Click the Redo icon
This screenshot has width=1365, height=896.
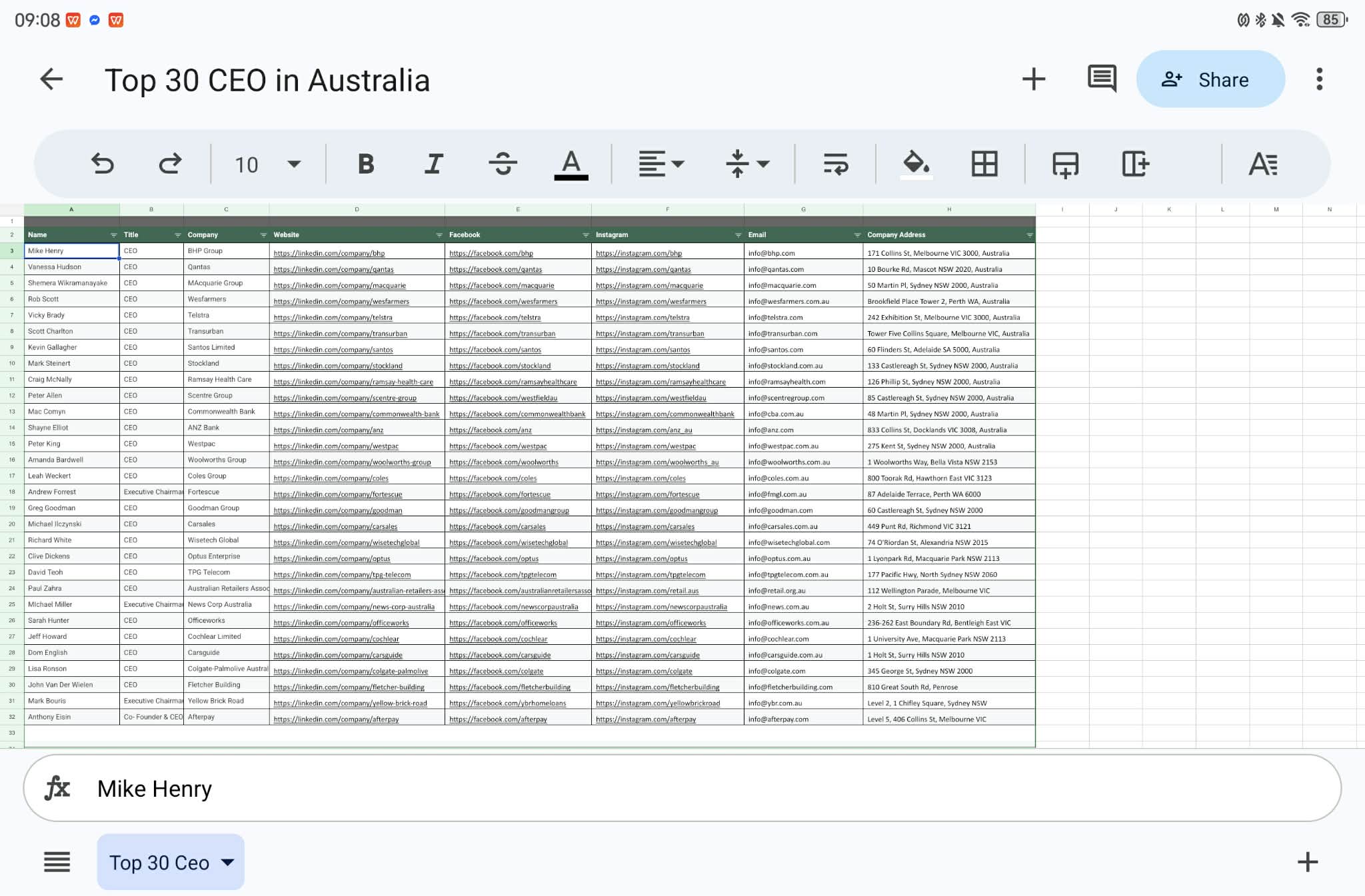pos(170,164)
